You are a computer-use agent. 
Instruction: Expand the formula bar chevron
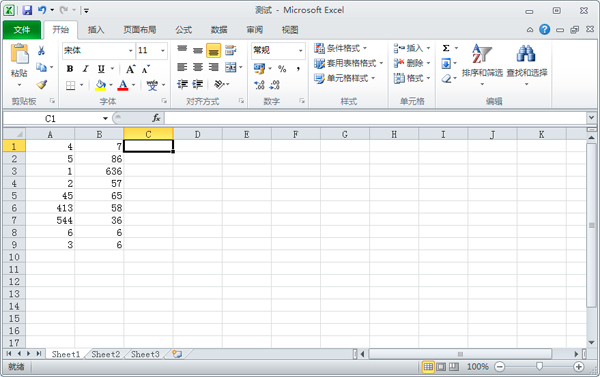(x=591, y=118)
